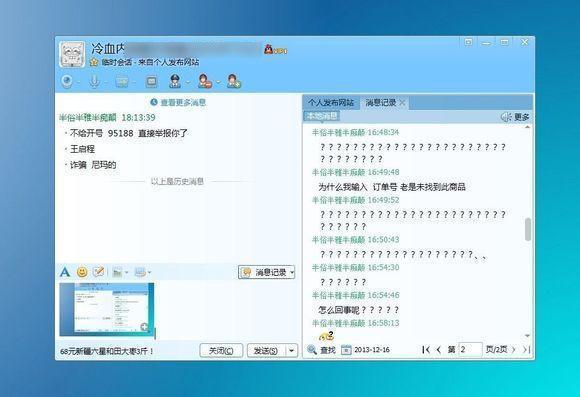Close the 消息记录 tab with X

tap(402, 102)
